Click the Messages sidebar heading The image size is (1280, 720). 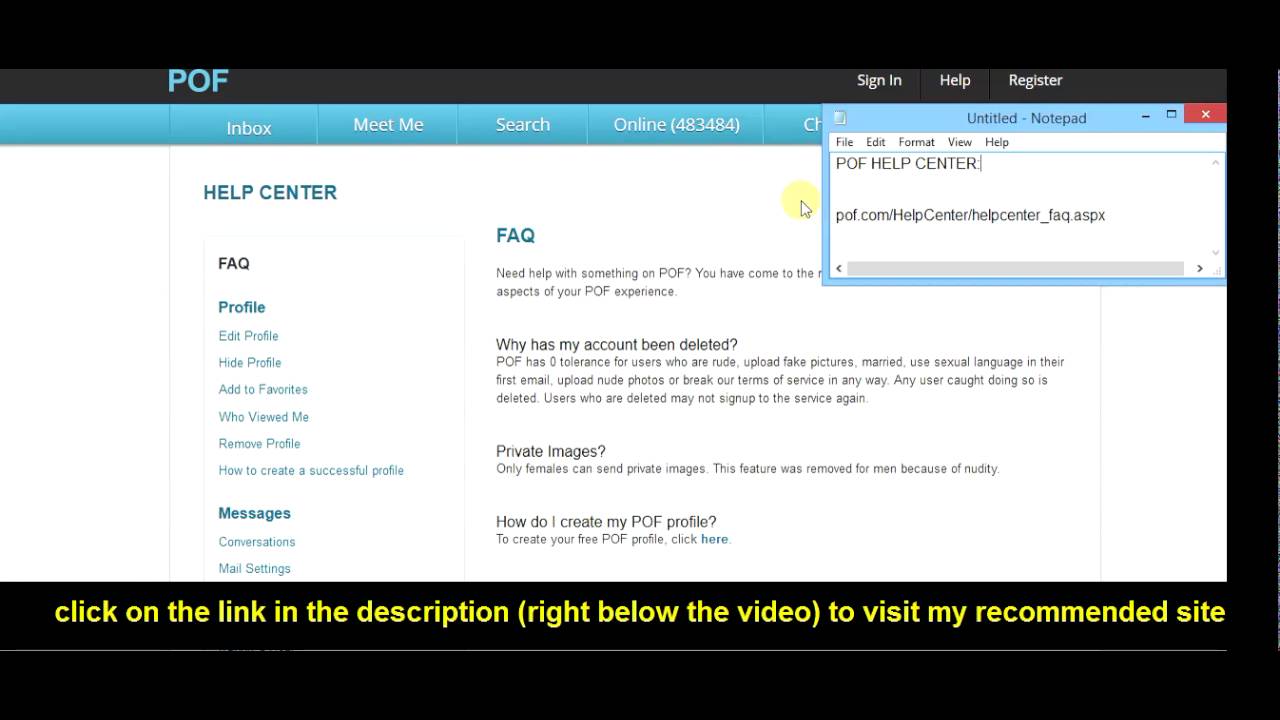(255, 513)
